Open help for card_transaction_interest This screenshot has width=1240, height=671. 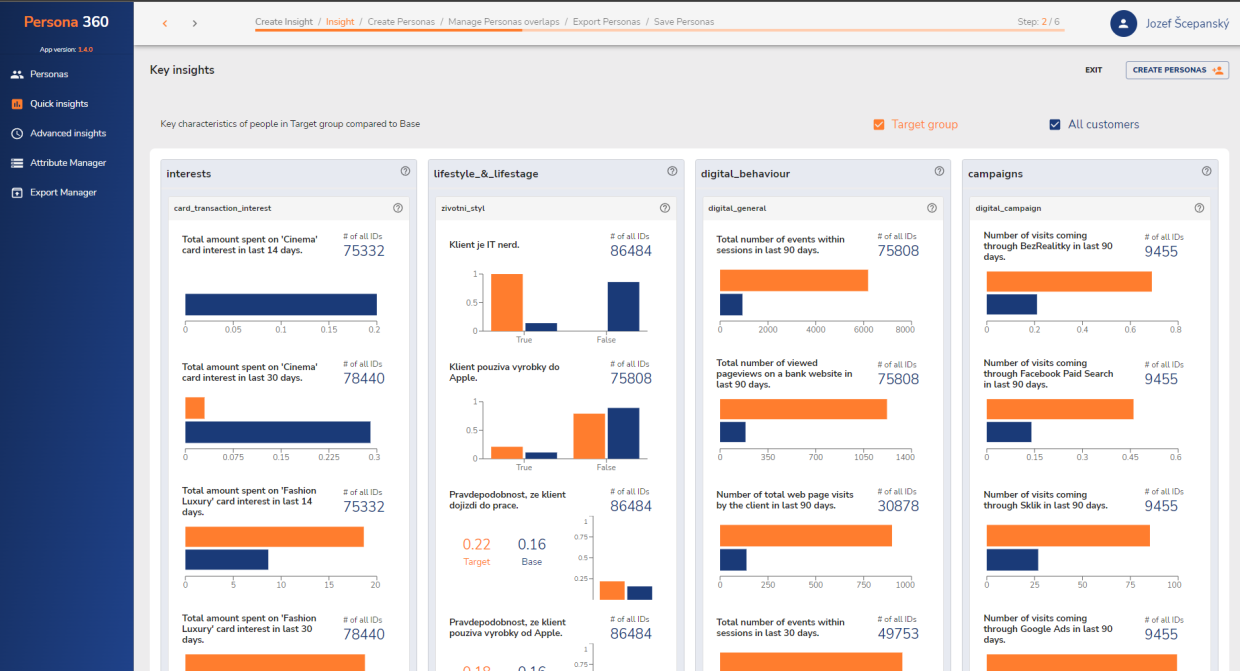point(398,208)
